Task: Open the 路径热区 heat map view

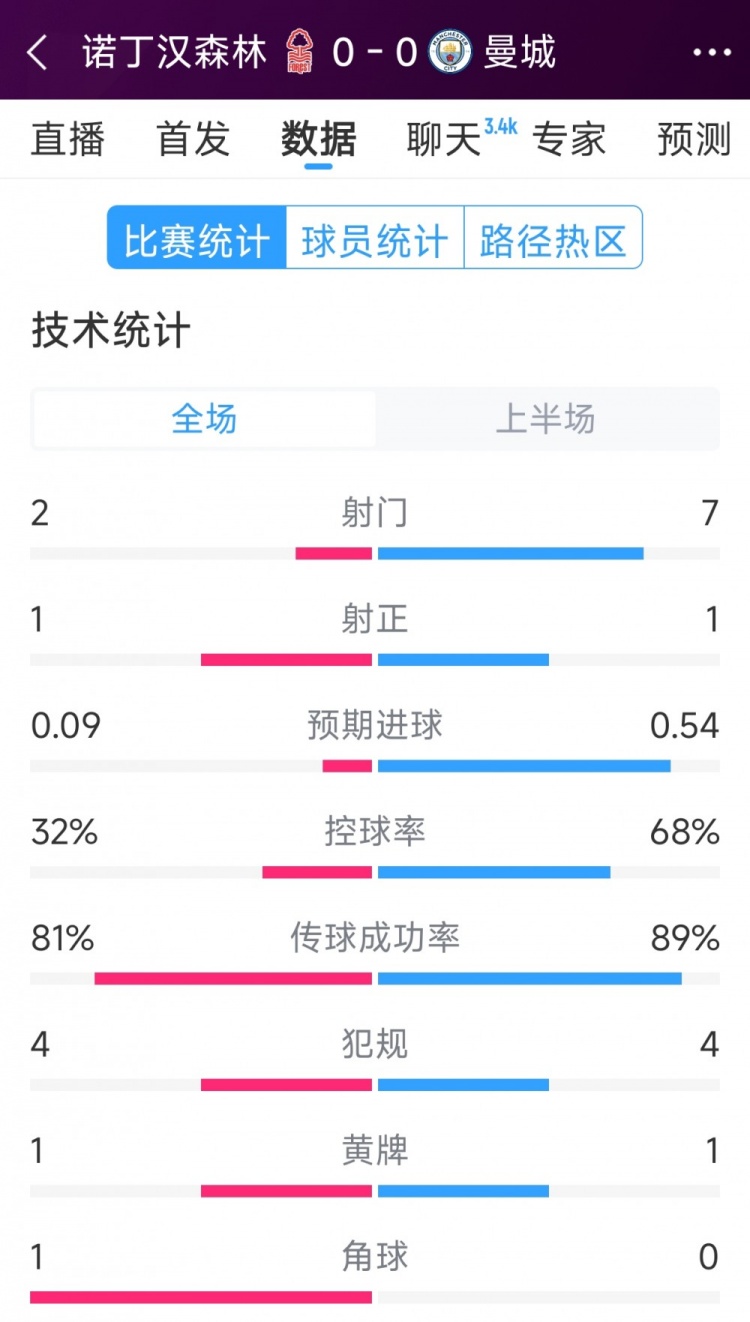Action: [x=553, y=237]
